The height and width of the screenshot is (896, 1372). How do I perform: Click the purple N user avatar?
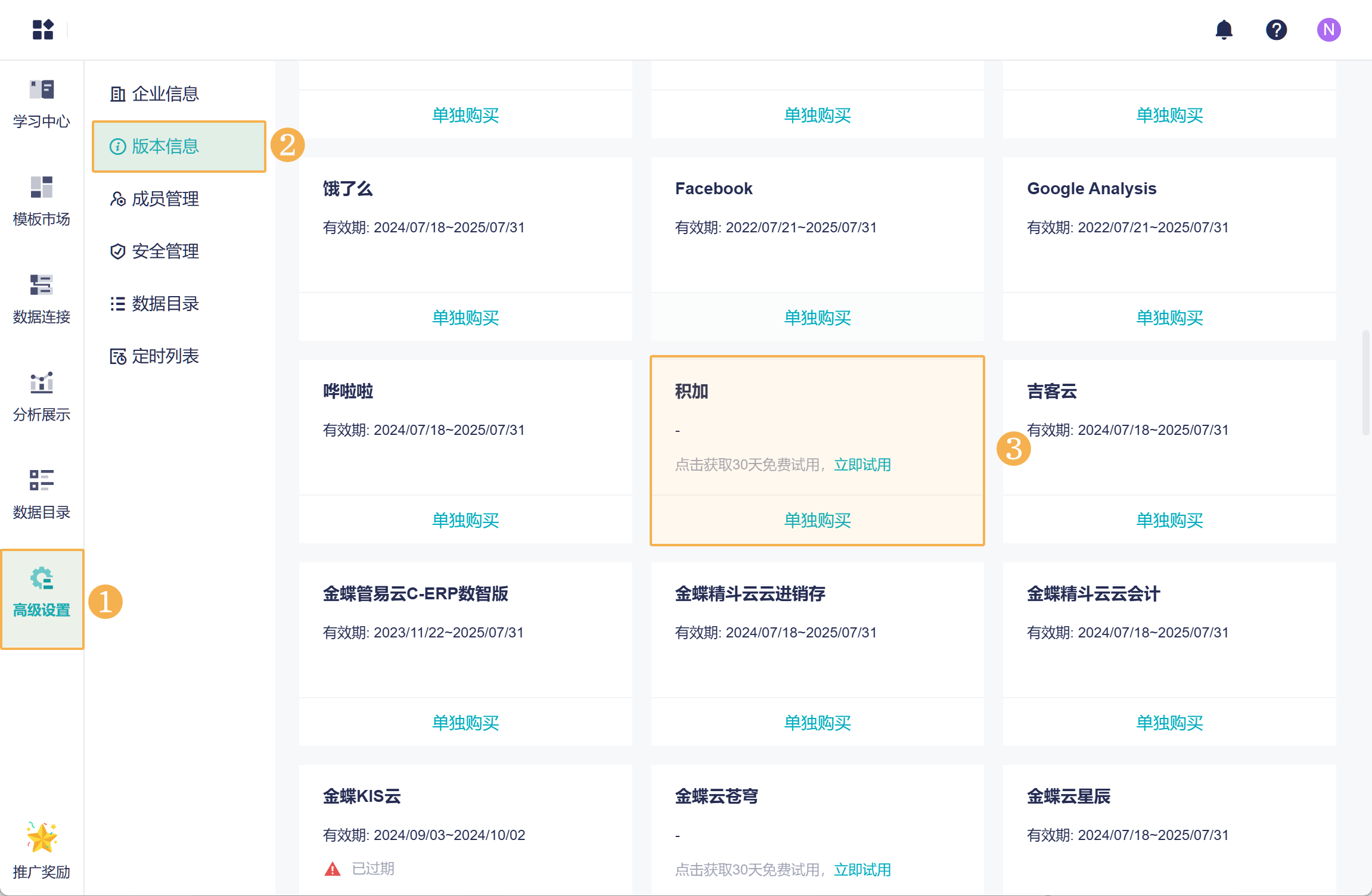(x=1328, y=30)
